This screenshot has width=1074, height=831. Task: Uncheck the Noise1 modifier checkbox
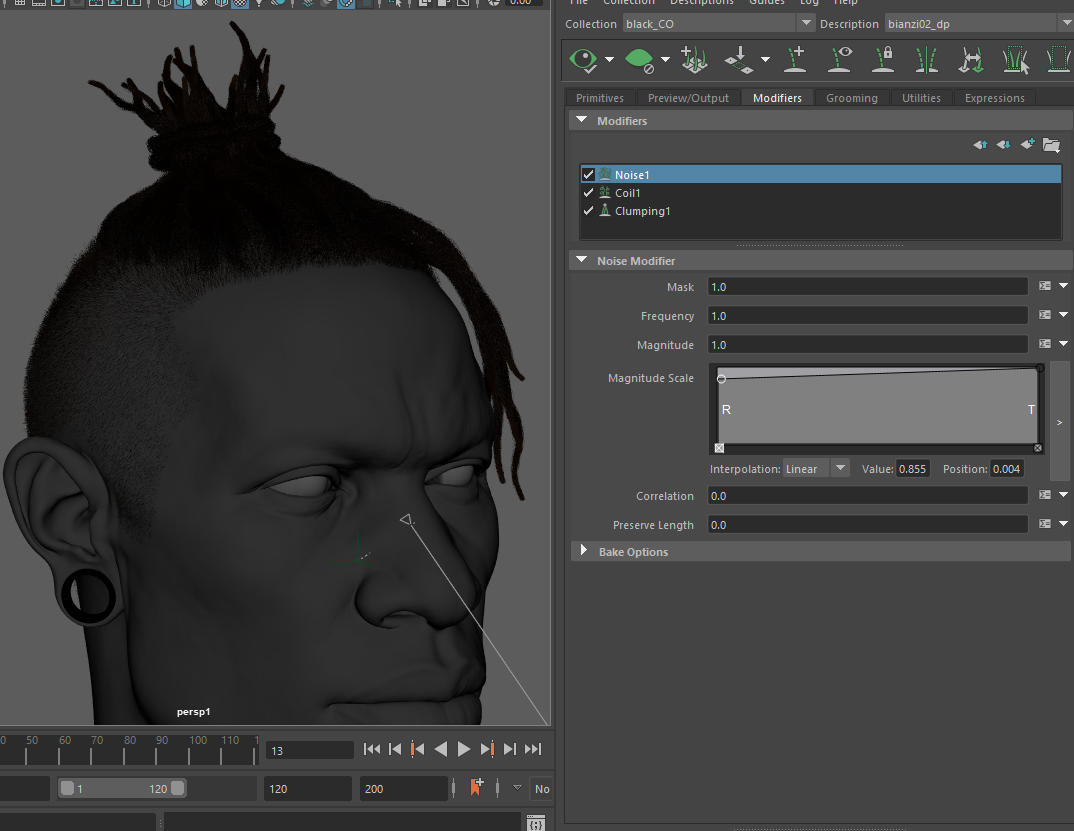tap(588, 175)
